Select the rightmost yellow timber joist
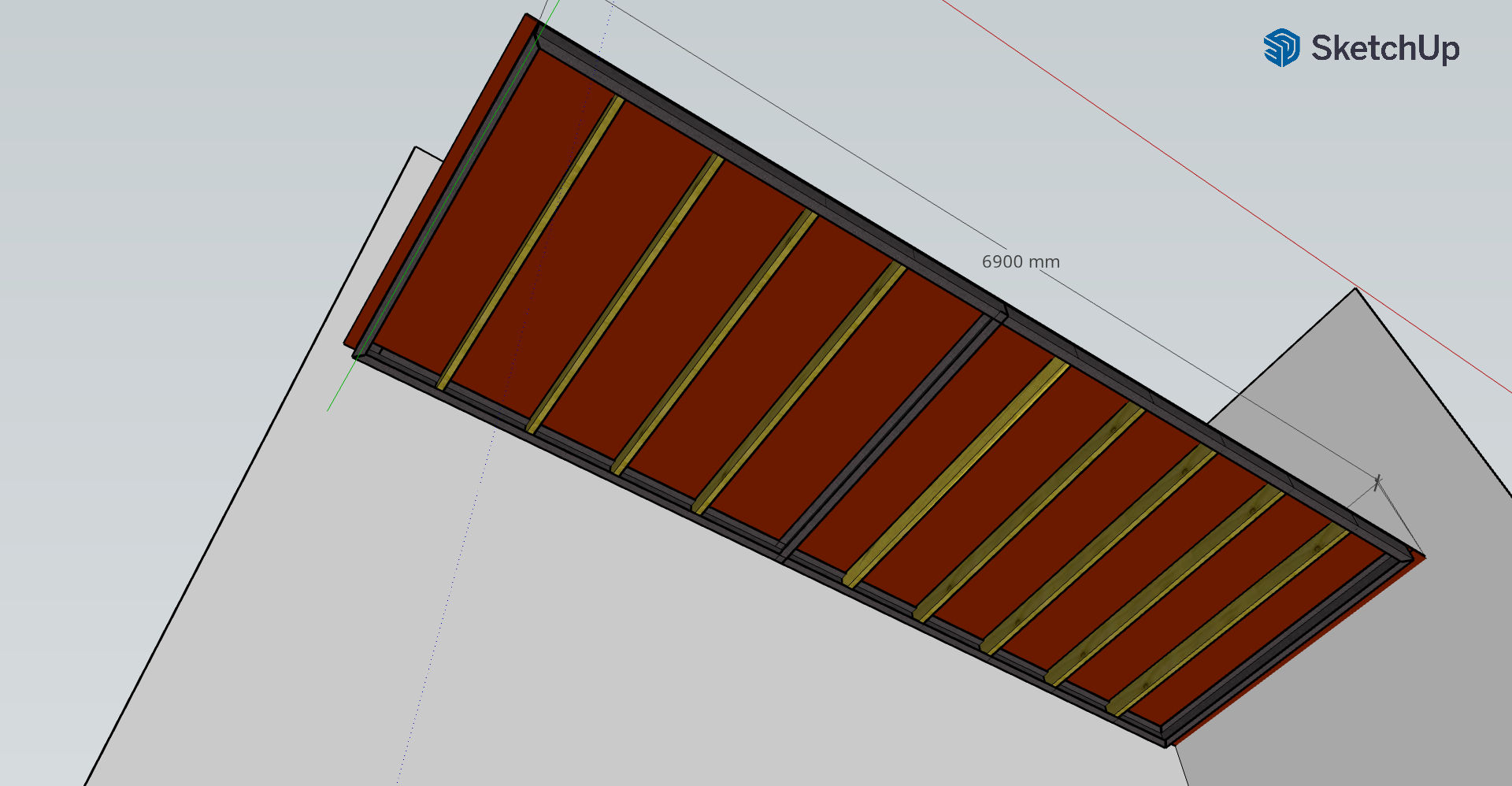The width and height of the screenshot is (1512, 786). [x=1228, y=624]
